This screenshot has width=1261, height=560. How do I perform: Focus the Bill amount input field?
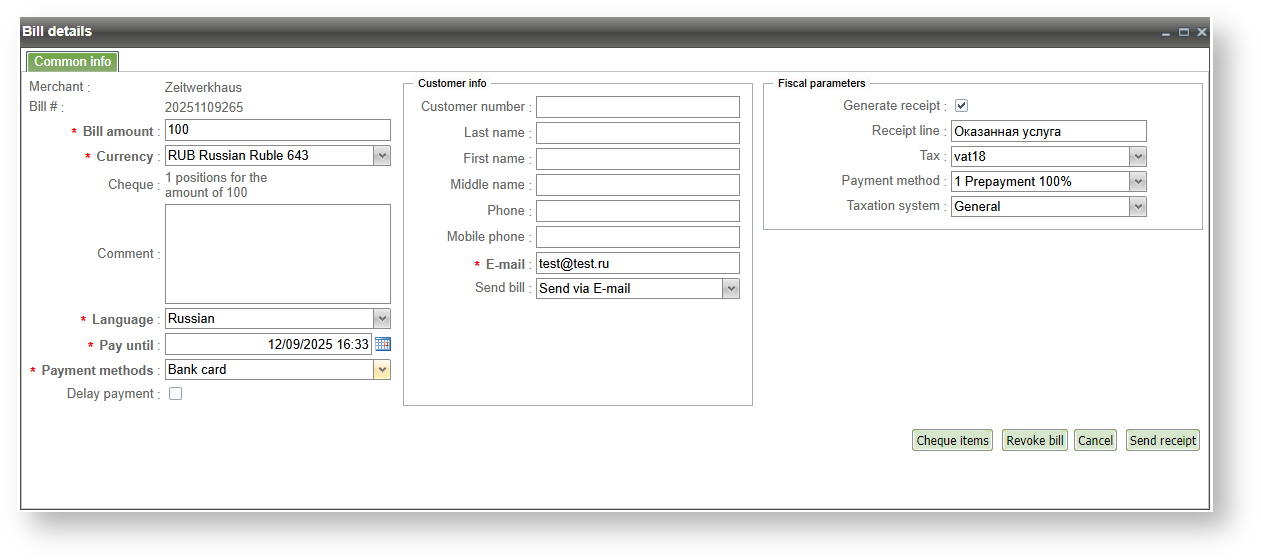pyautogui.click(x=277, y=130)
